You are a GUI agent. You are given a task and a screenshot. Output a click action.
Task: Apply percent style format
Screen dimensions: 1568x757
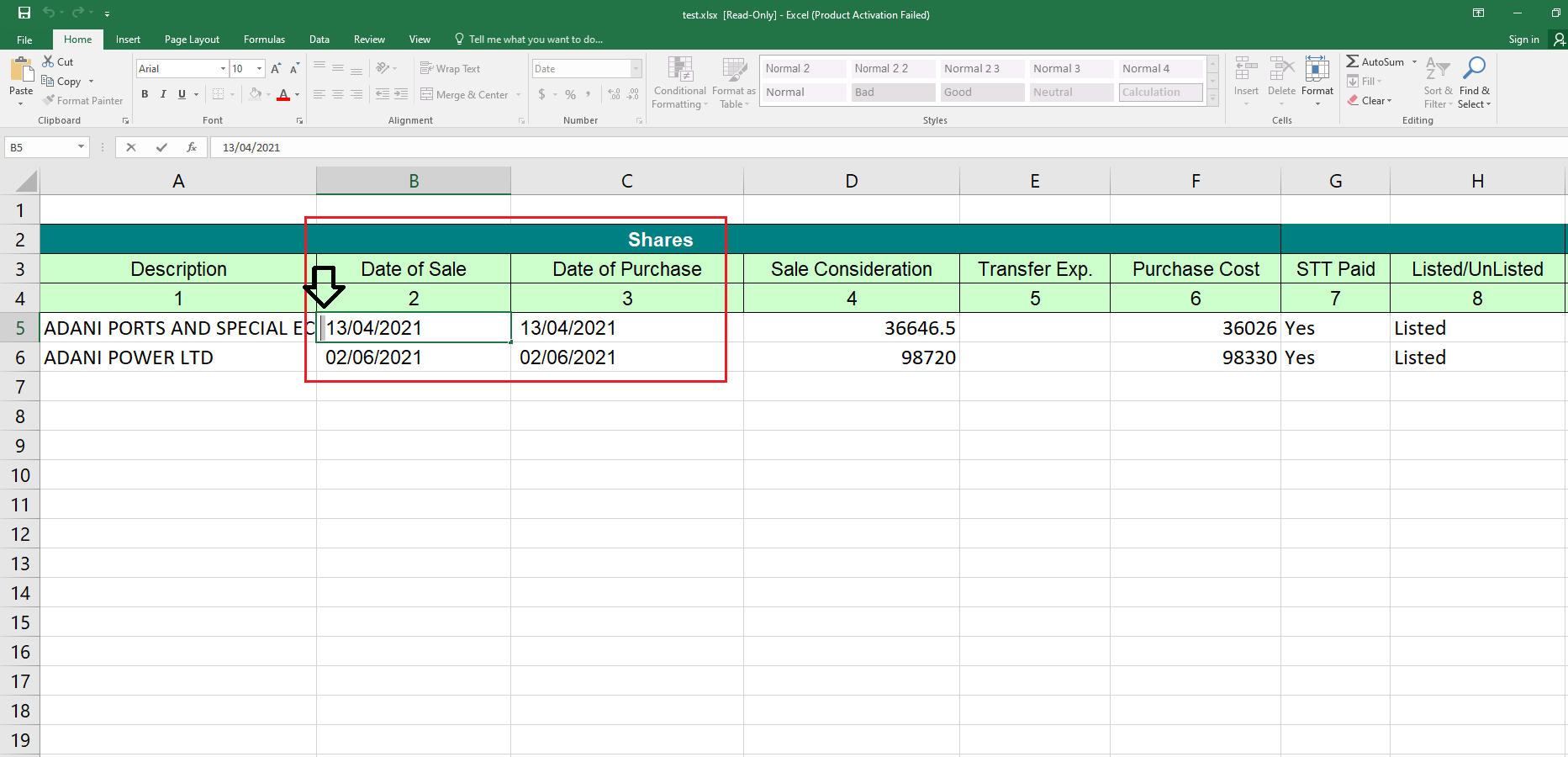tap(571, 94)
